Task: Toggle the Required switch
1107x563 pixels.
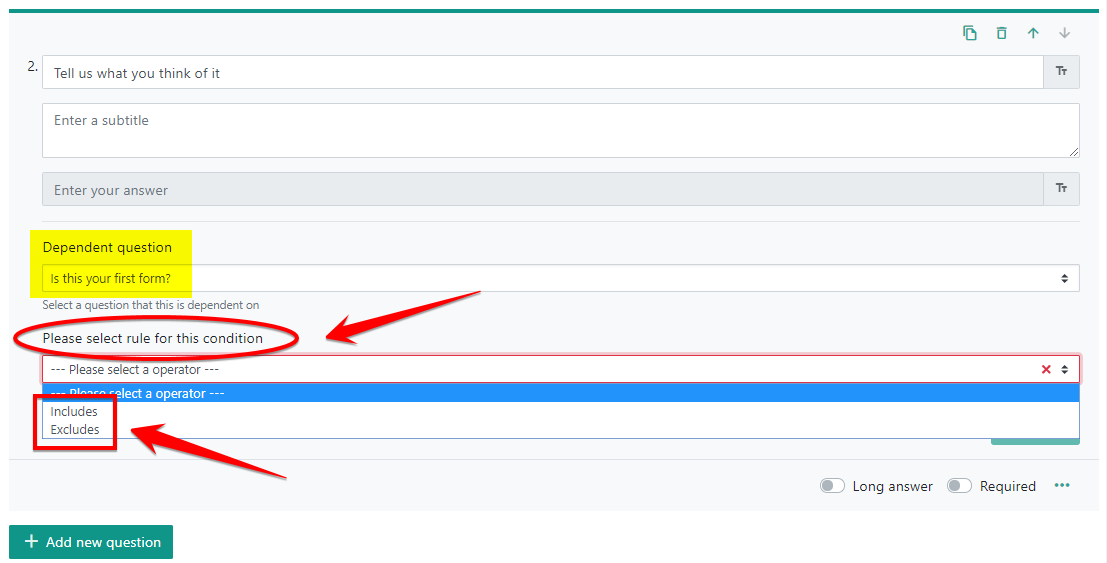Action: point(959,486)
